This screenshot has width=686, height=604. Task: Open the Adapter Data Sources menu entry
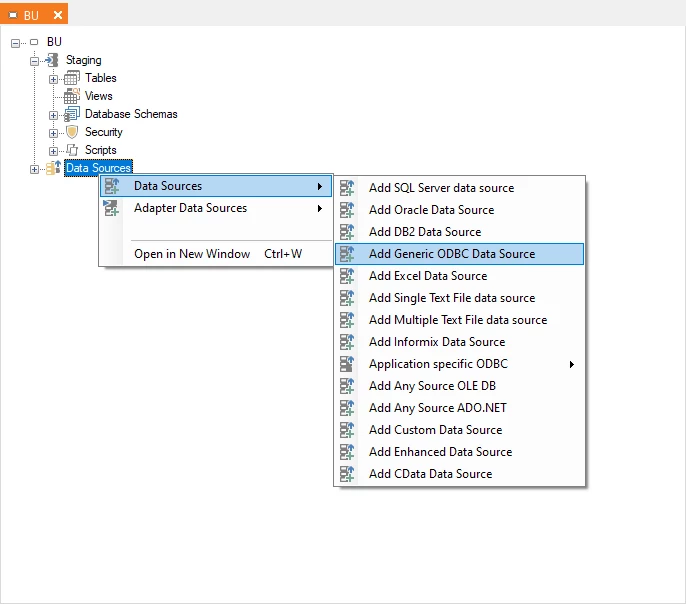216,208
